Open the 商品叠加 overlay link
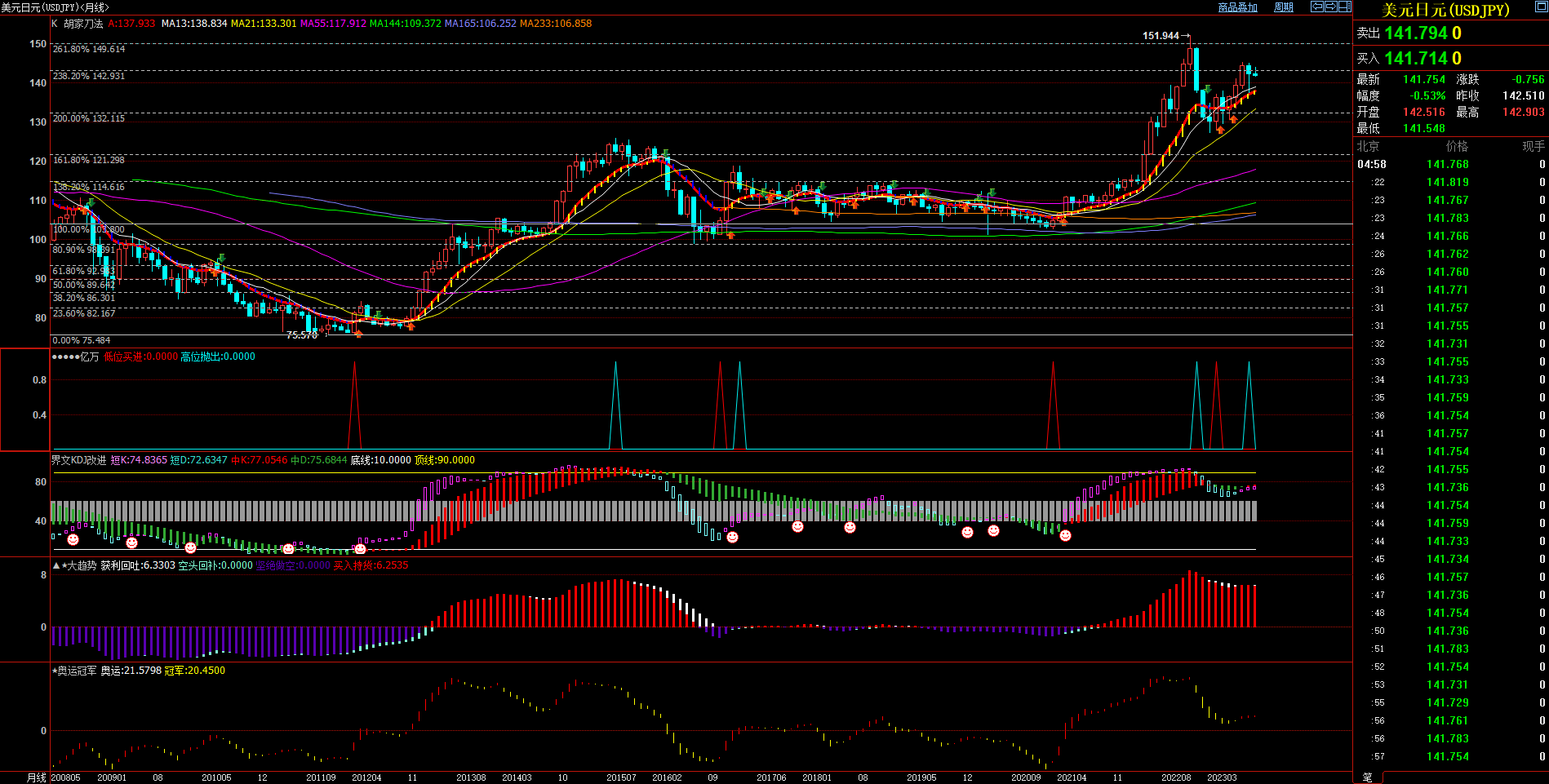 point(1237,7)
